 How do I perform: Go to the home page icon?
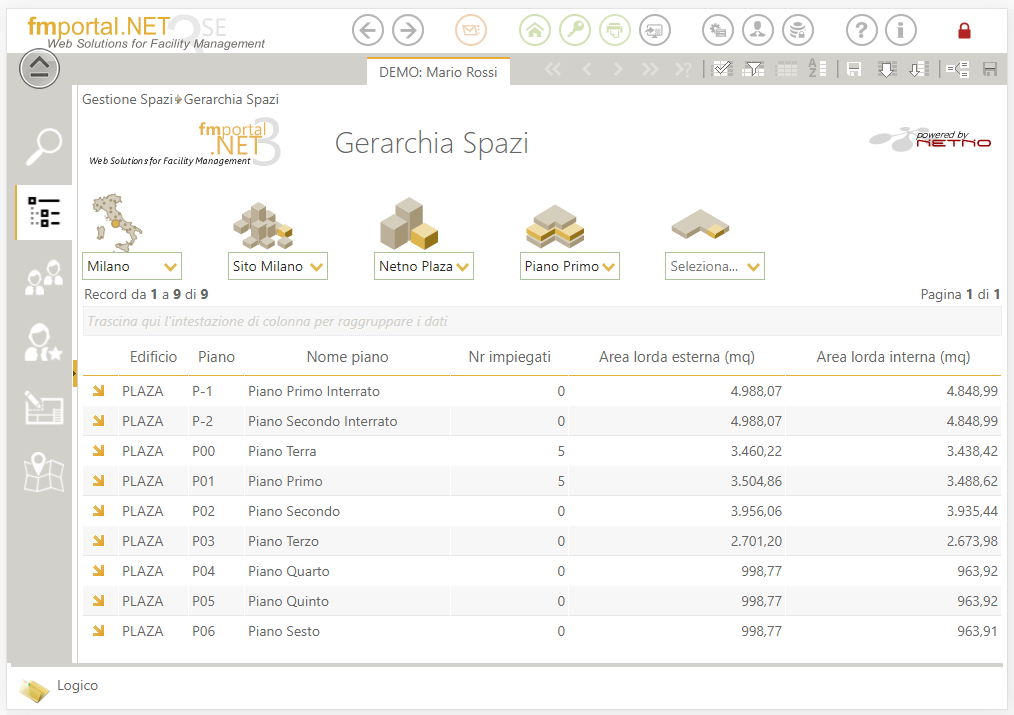(535, 30)
